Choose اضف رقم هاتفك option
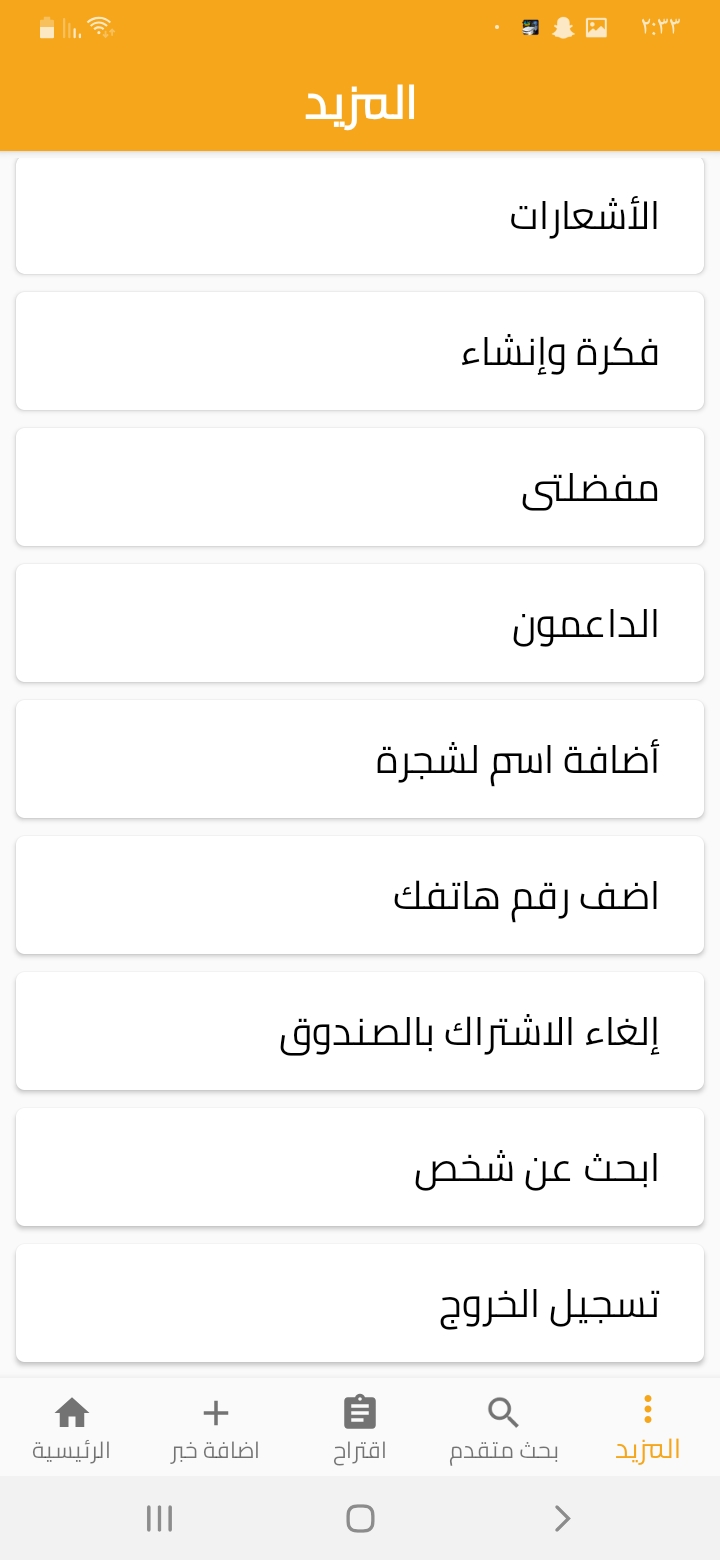 (360, 895)
